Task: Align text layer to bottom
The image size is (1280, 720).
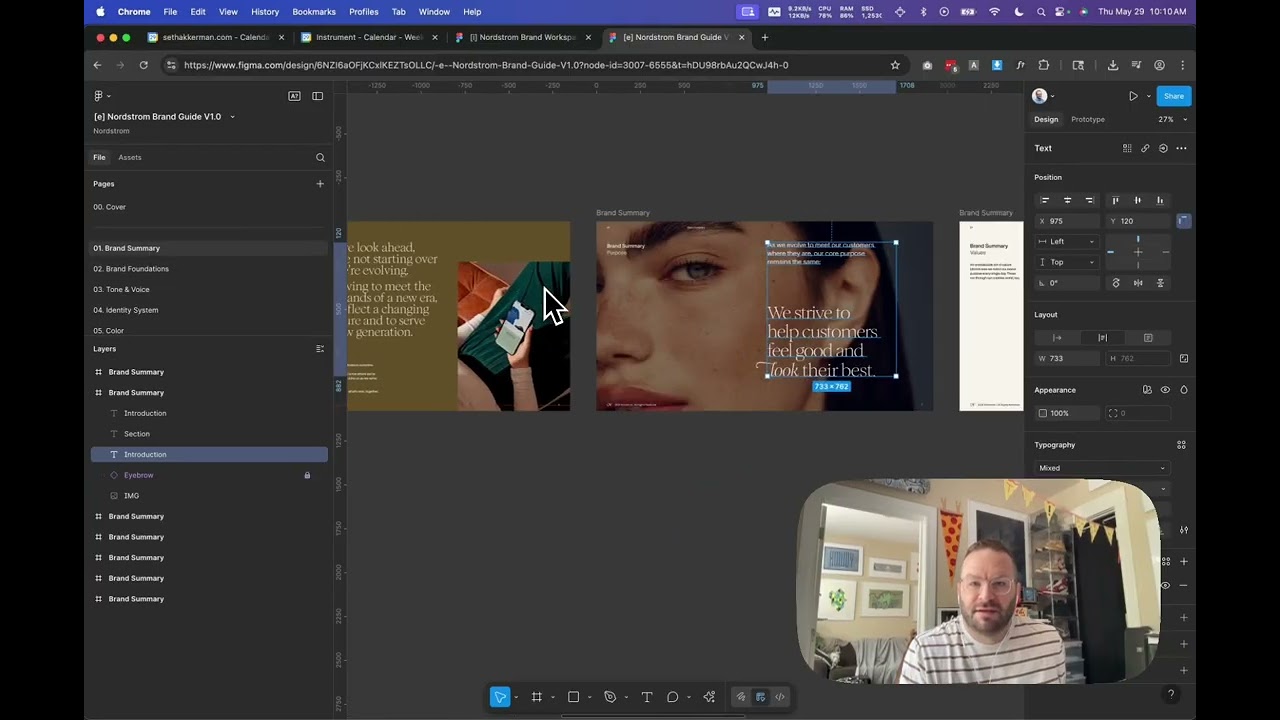Action: coord(1160,200)
